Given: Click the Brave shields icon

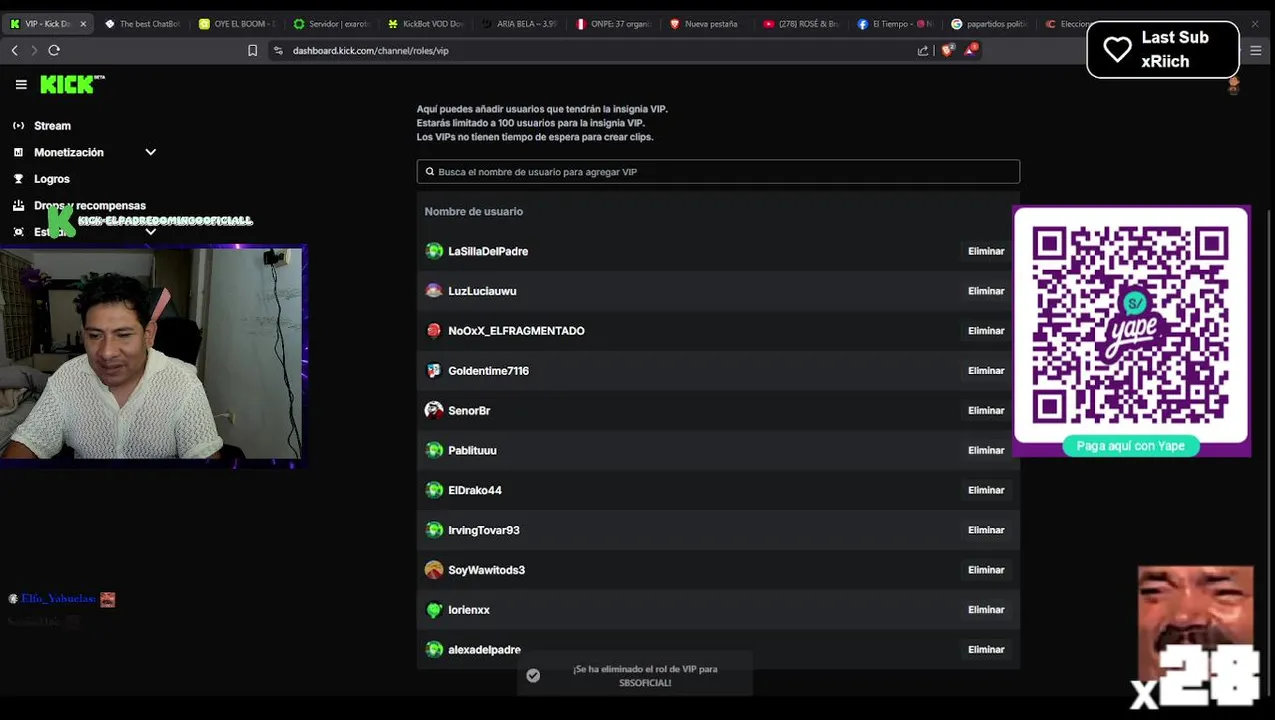Looking at the screenshot, I should pyautogui.click(x=947, y=50).
